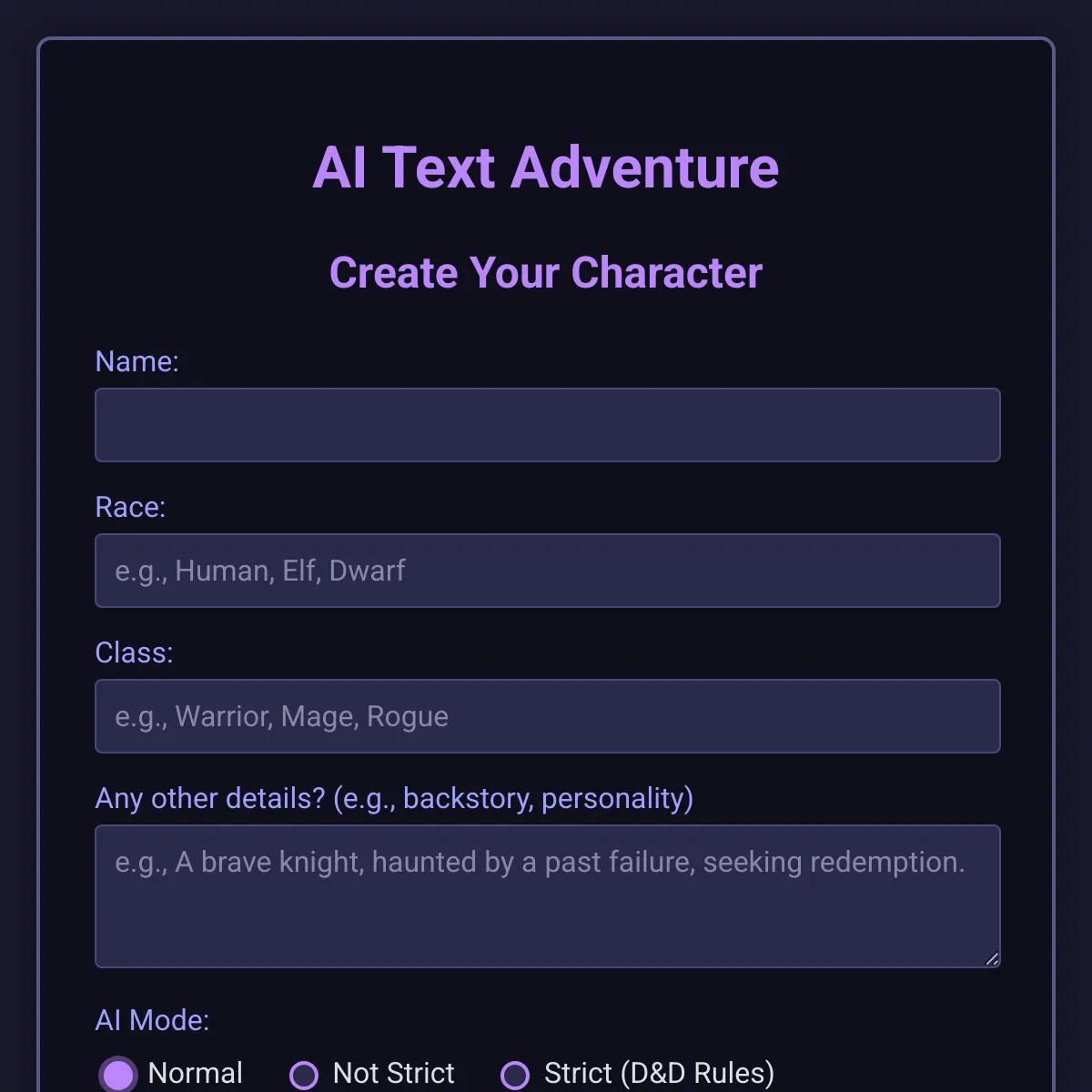Viewport: 1092px width, 1092px height.
Task: Select the Normal AI mode radio button
Action: click(x=118, y=1075)
